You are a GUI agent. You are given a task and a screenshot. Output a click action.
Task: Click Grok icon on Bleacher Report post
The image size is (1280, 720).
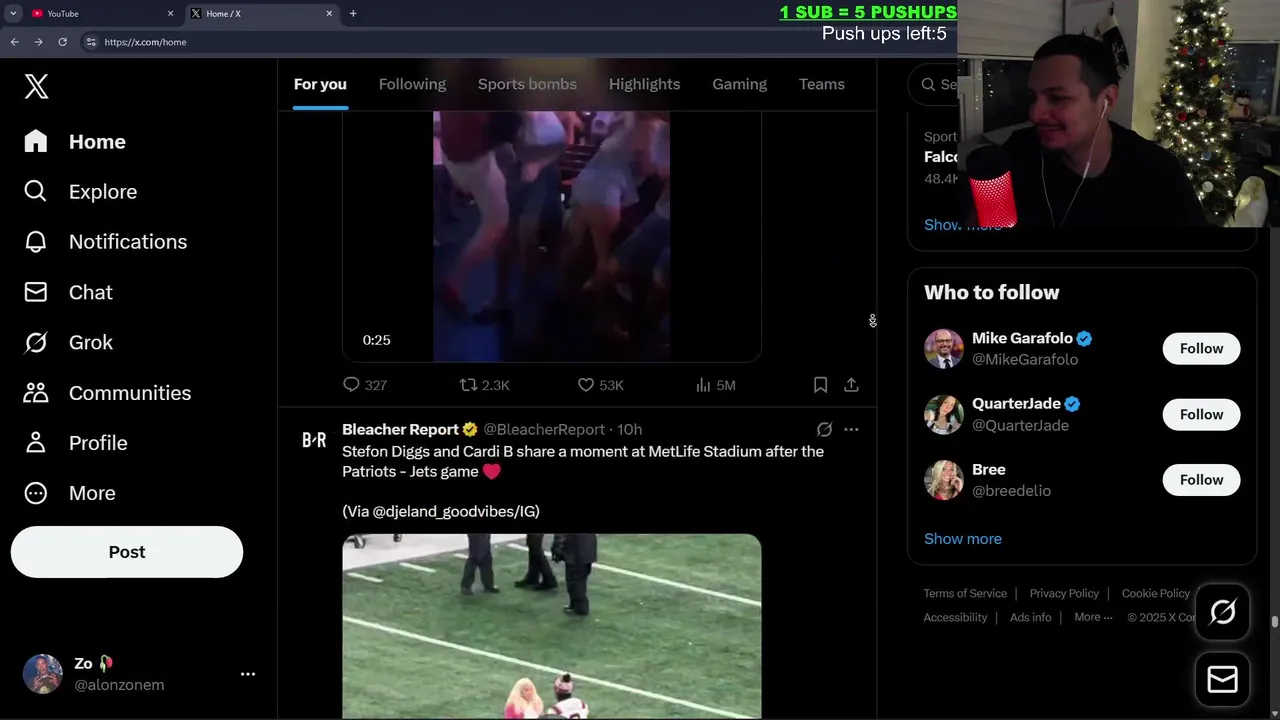click(x=824, y=429)
